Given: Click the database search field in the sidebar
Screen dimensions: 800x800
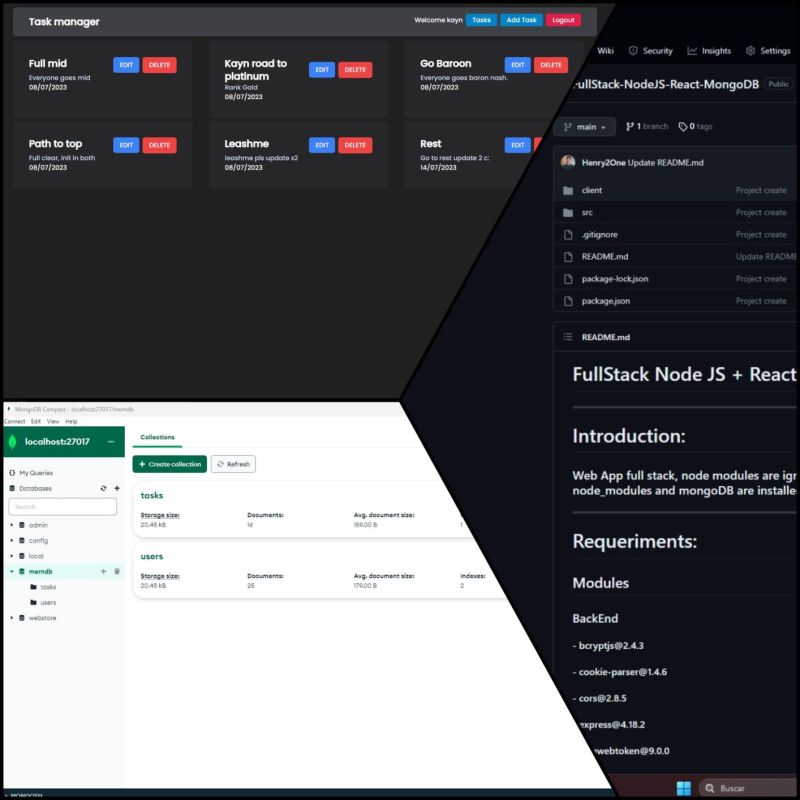Looking at the screenshot, I should point(62,507).
